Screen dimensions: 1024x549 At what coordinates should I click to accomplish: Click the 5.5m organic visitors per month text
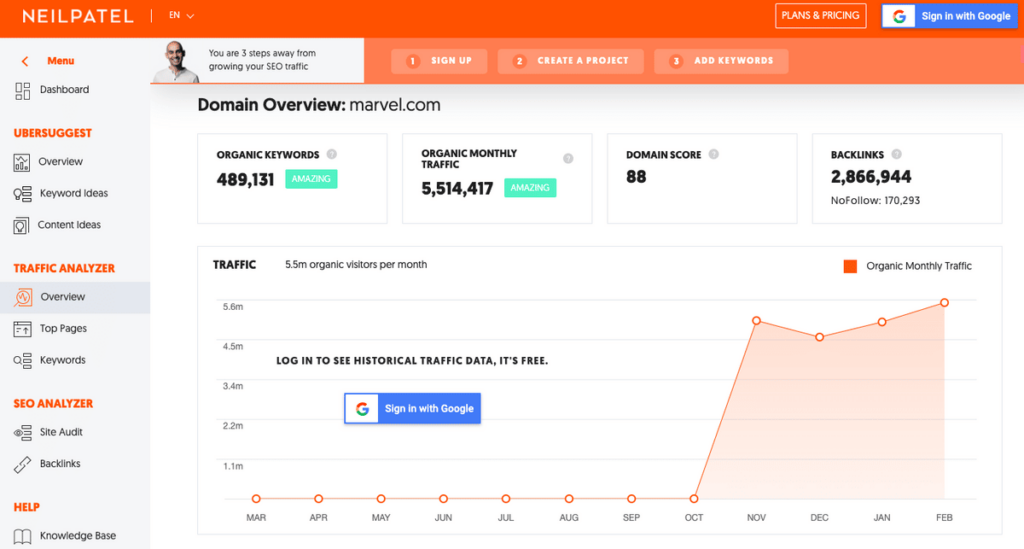pyautogui.click(x=356, y=264)
